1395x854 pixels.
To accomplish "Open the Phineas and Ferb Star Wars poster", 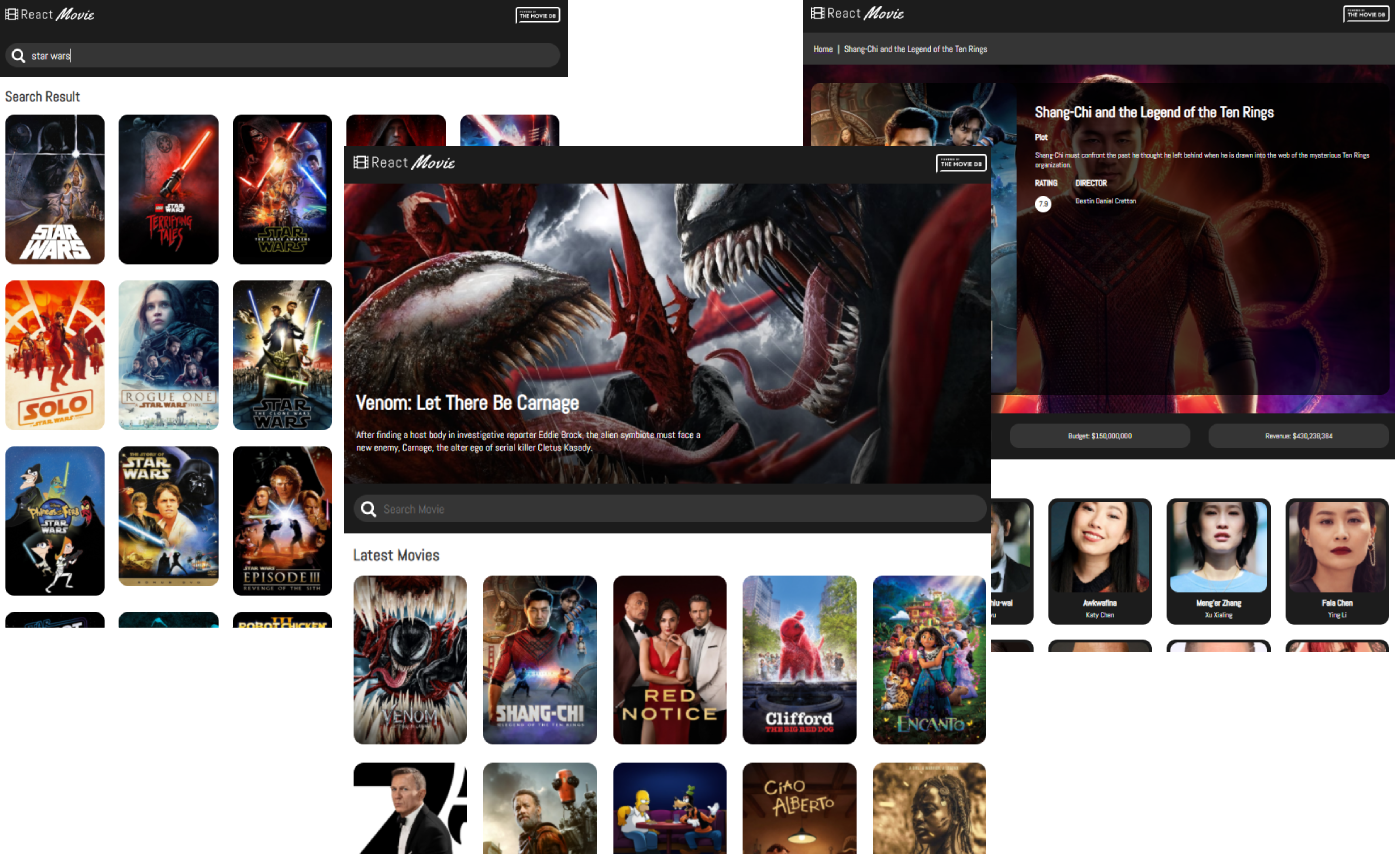I will coord(55,521).
